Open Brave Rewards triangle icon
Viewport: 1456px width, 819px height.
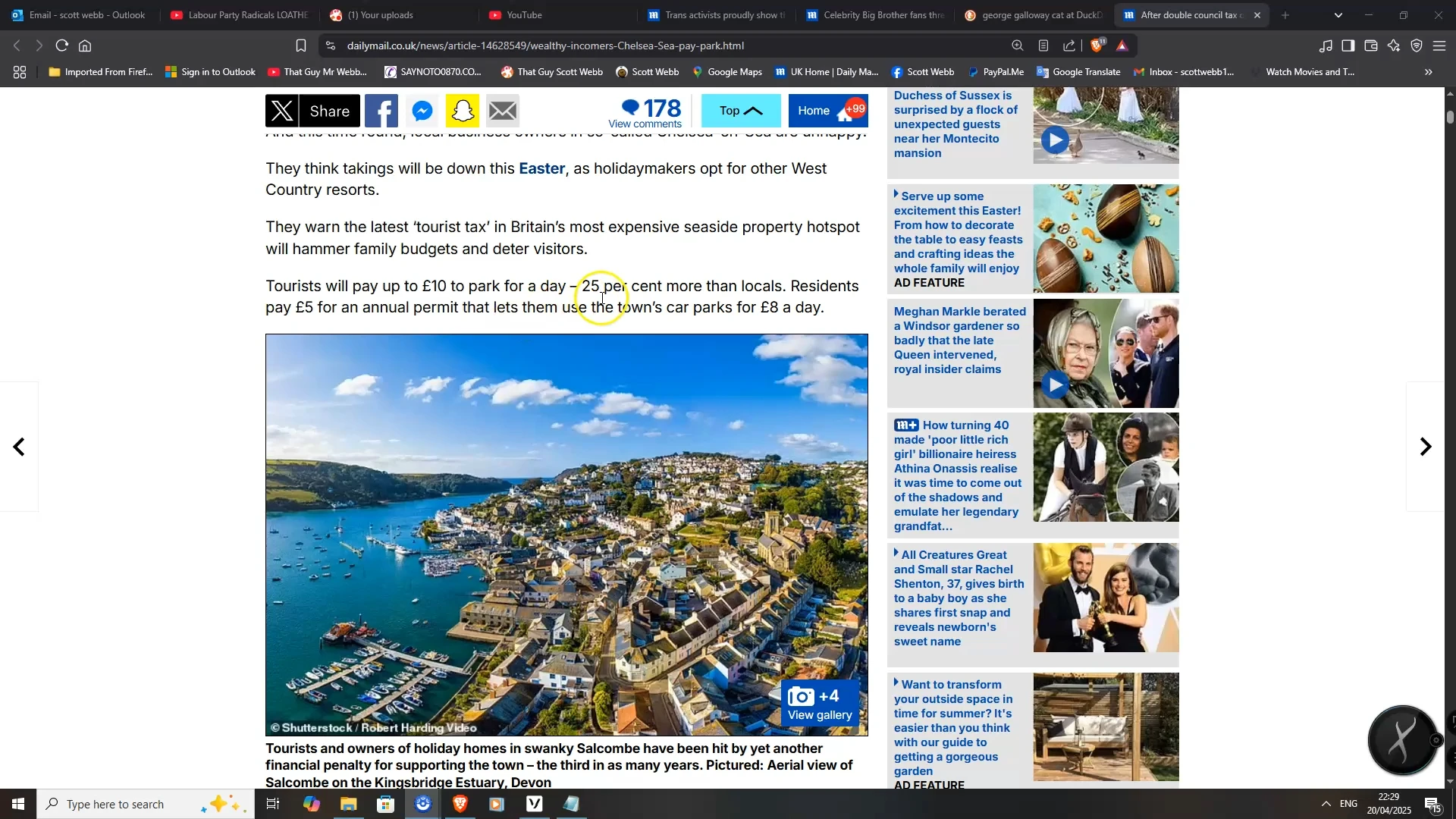tap(1123, 45)
